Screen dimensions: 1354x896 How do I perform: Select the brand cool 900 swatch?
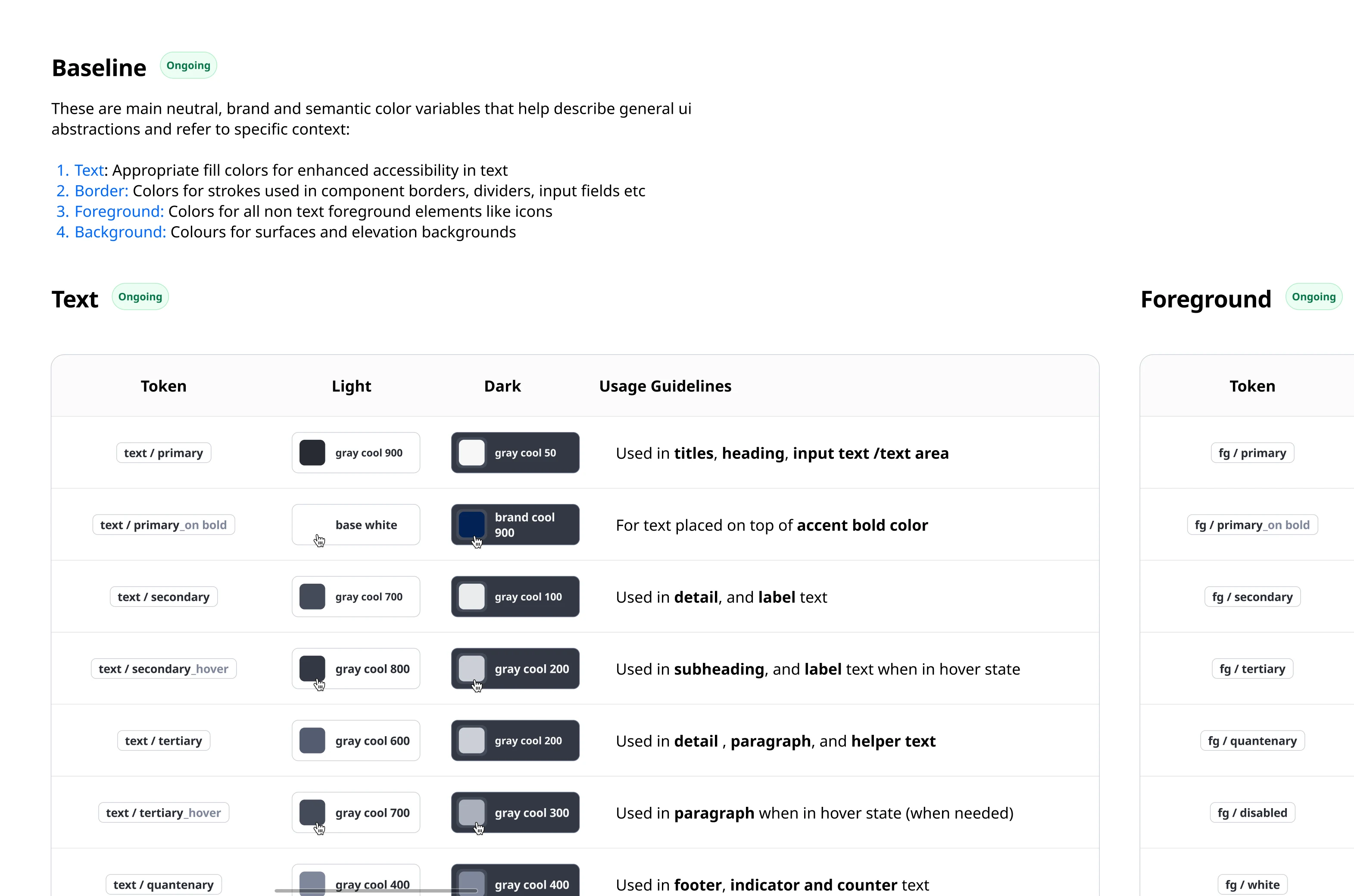pos(471,525)
